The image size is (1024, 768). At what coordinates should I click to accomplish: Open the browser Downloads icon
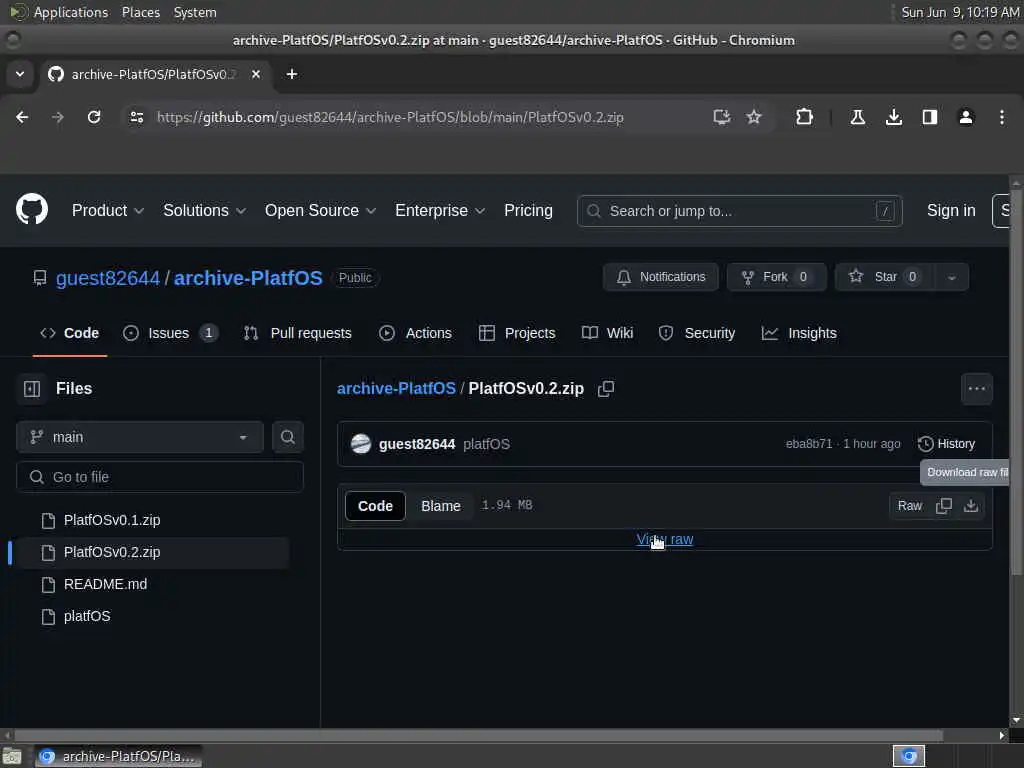tap(893, 117)
